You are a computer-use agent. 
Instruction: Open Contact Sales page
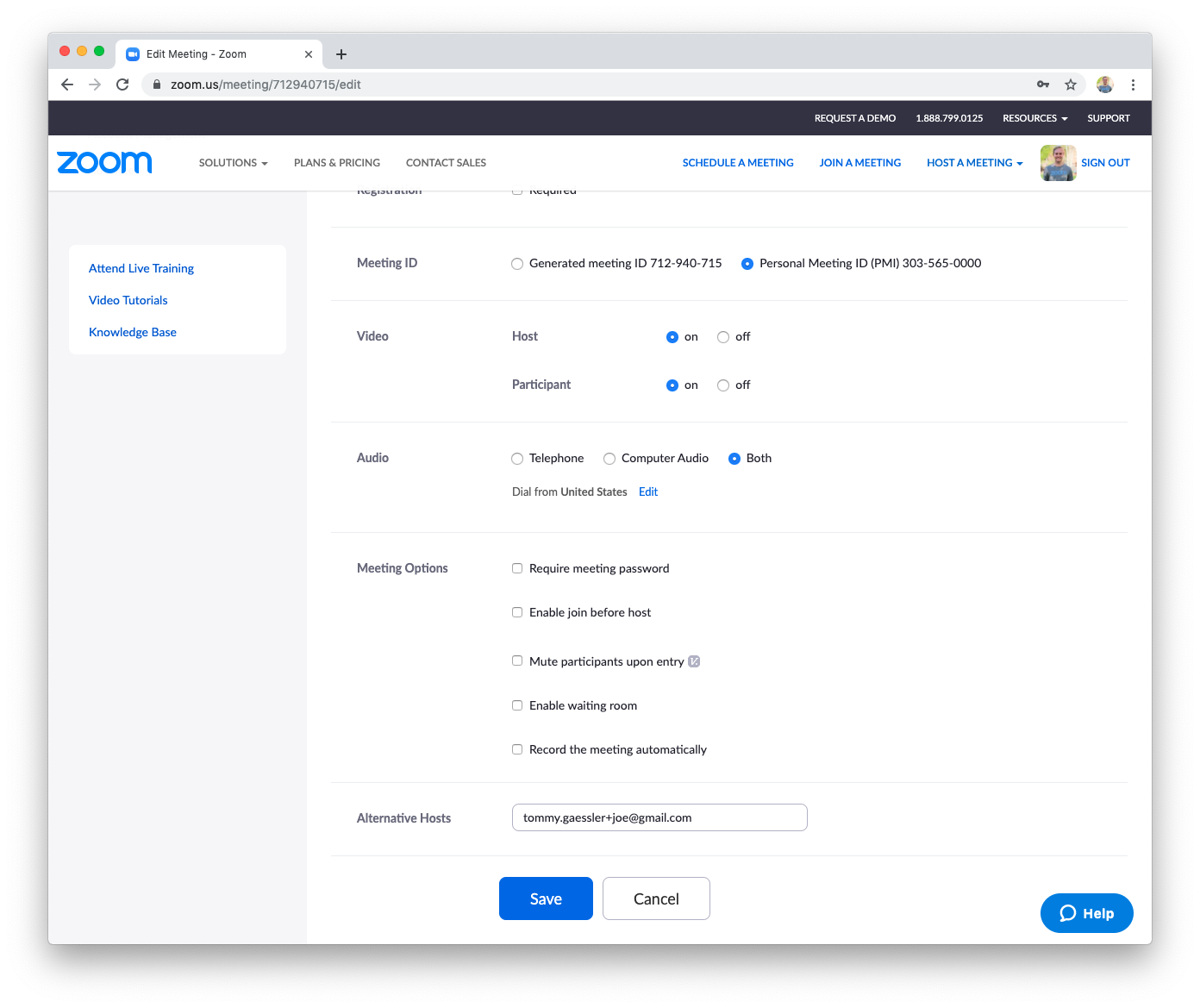pos(446,163)
